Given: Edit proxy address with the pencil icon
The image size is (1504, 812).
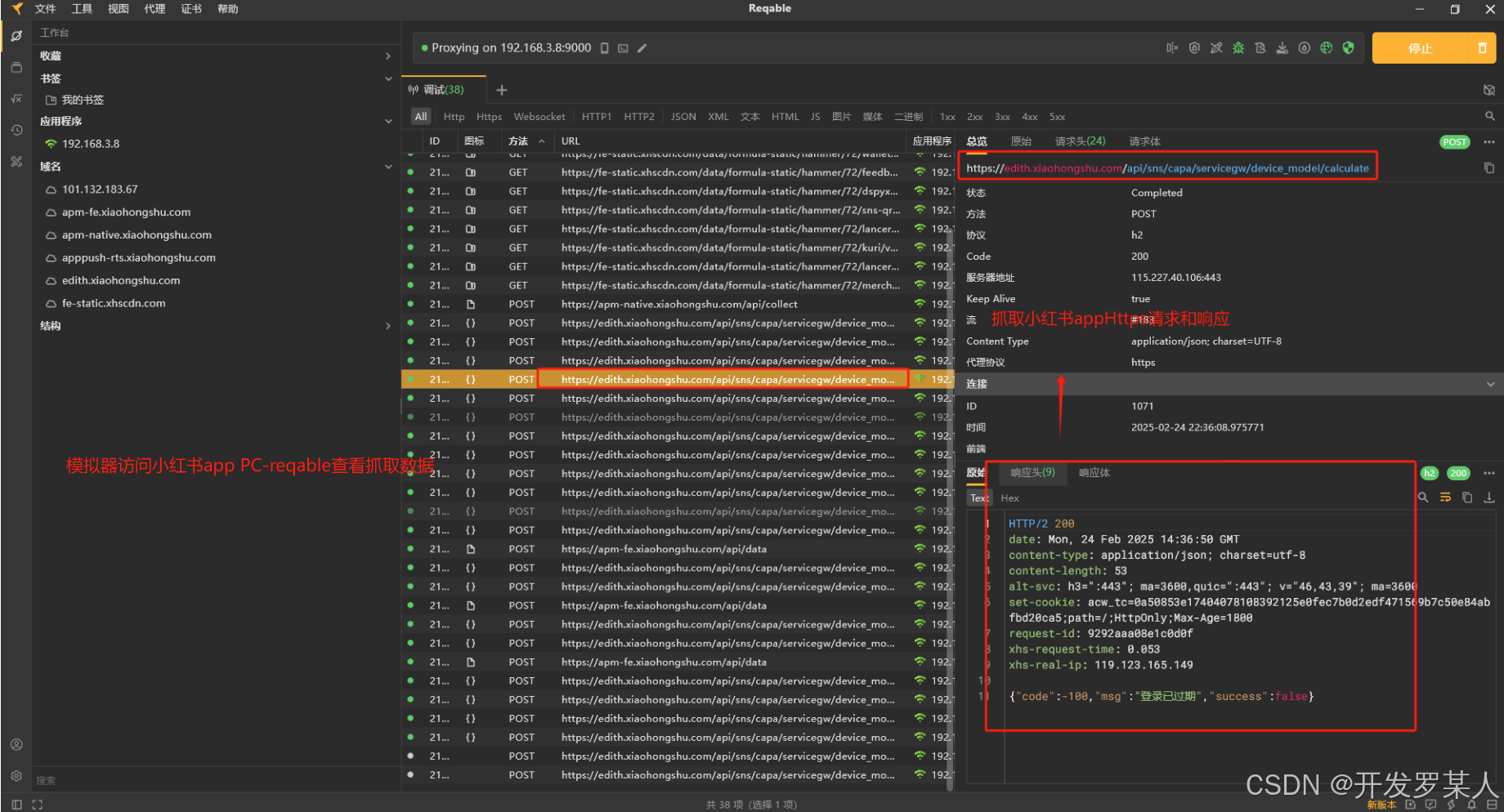Looking at the screenshot, I should coord(642,48).
